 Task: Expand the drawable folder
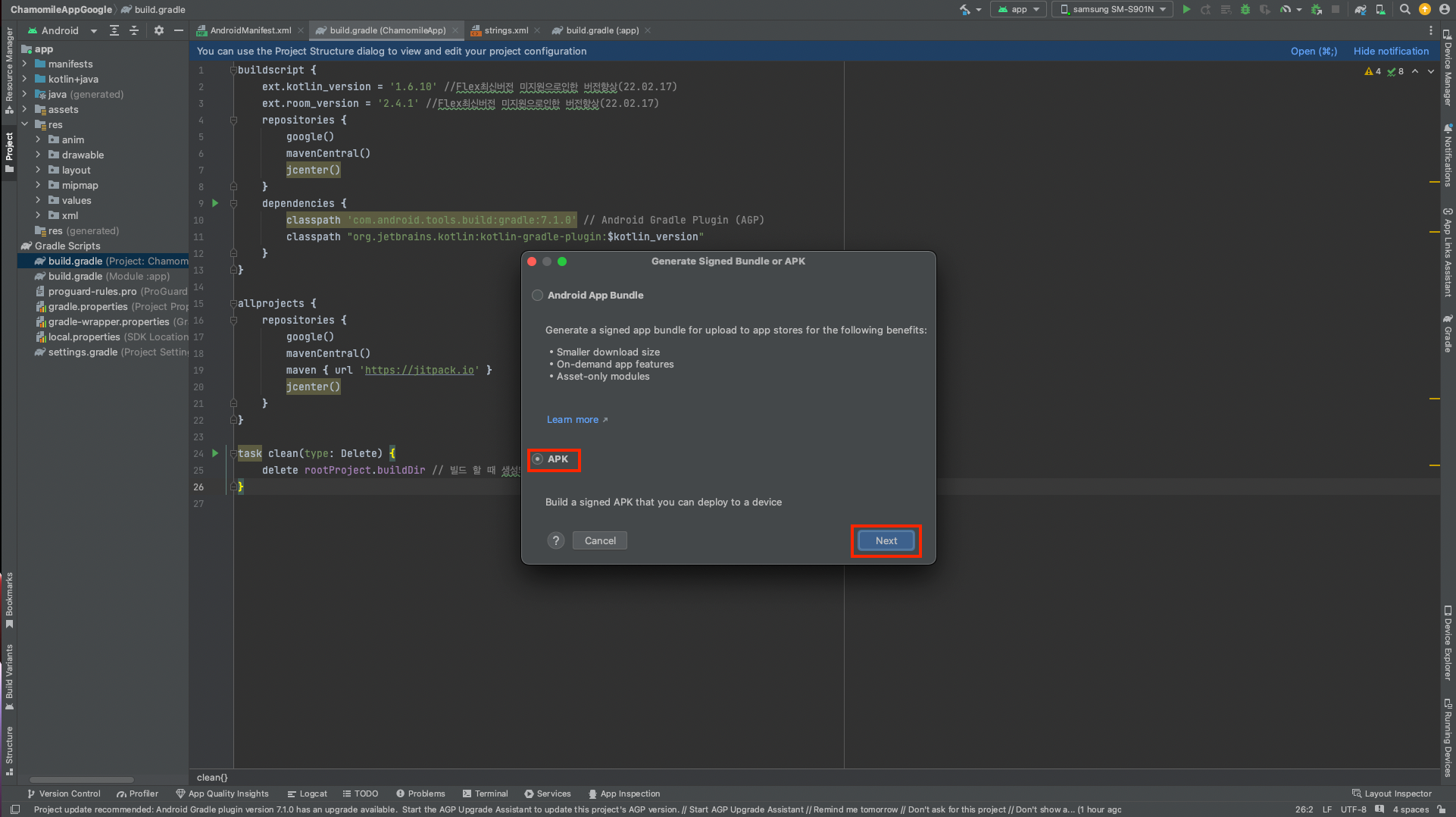click(38, 155)
